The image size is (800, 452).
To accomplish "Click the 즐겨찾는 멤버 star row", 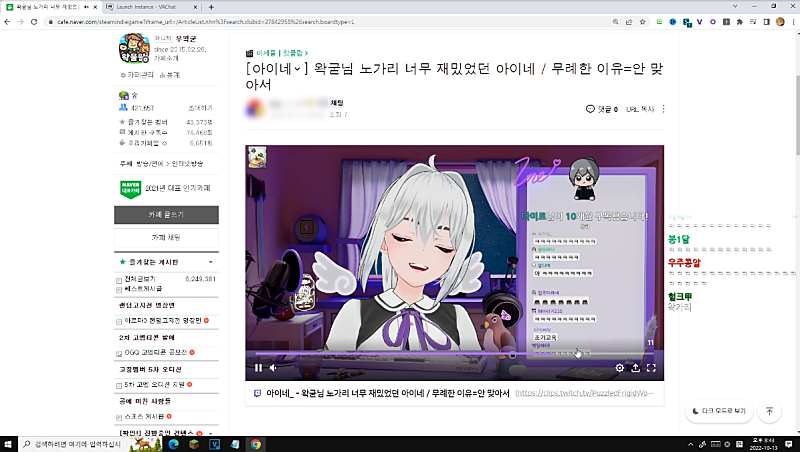I will click(166, 122).
